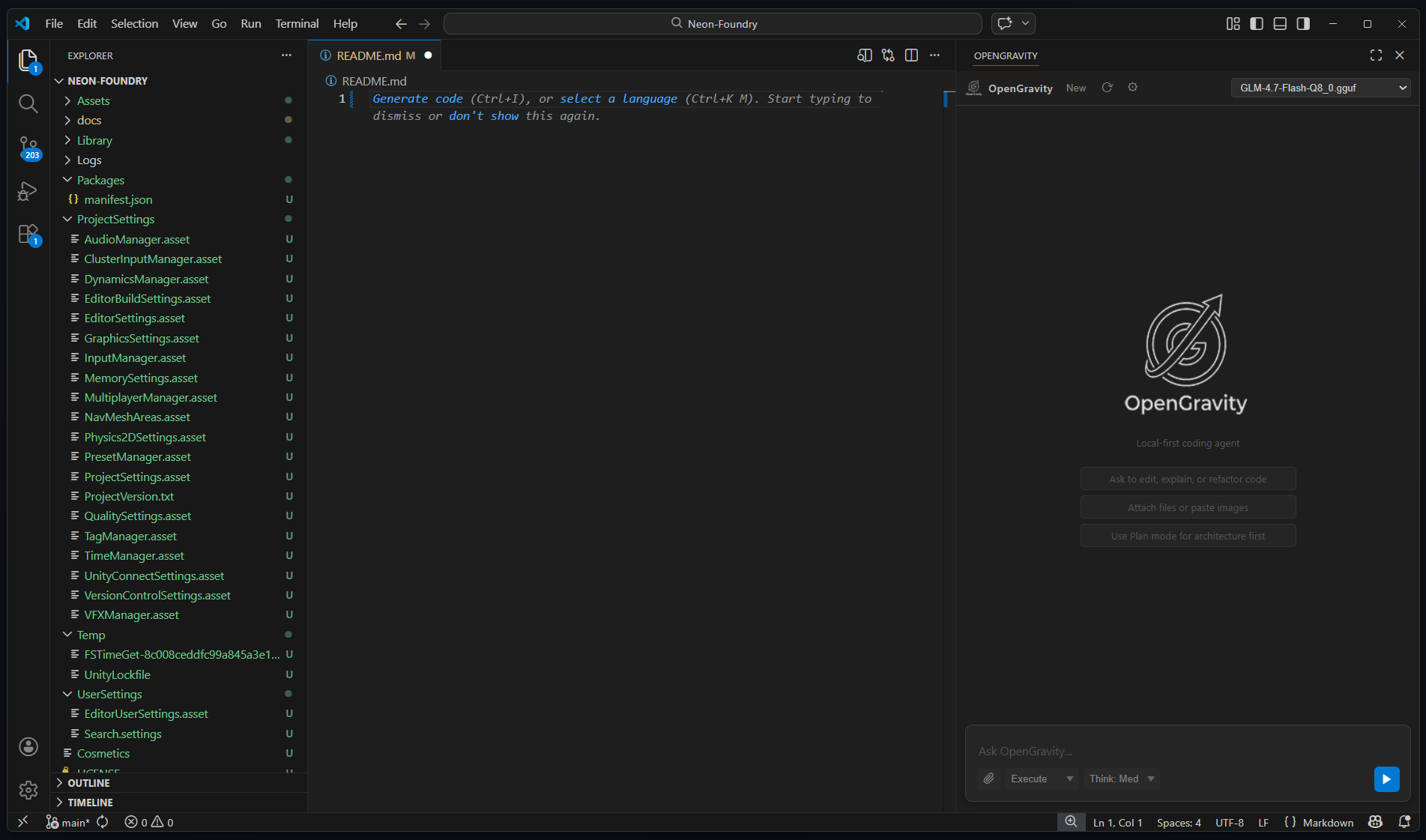
Task: Attach a file via the paperclip icon
Action: [x=988, y=779]
